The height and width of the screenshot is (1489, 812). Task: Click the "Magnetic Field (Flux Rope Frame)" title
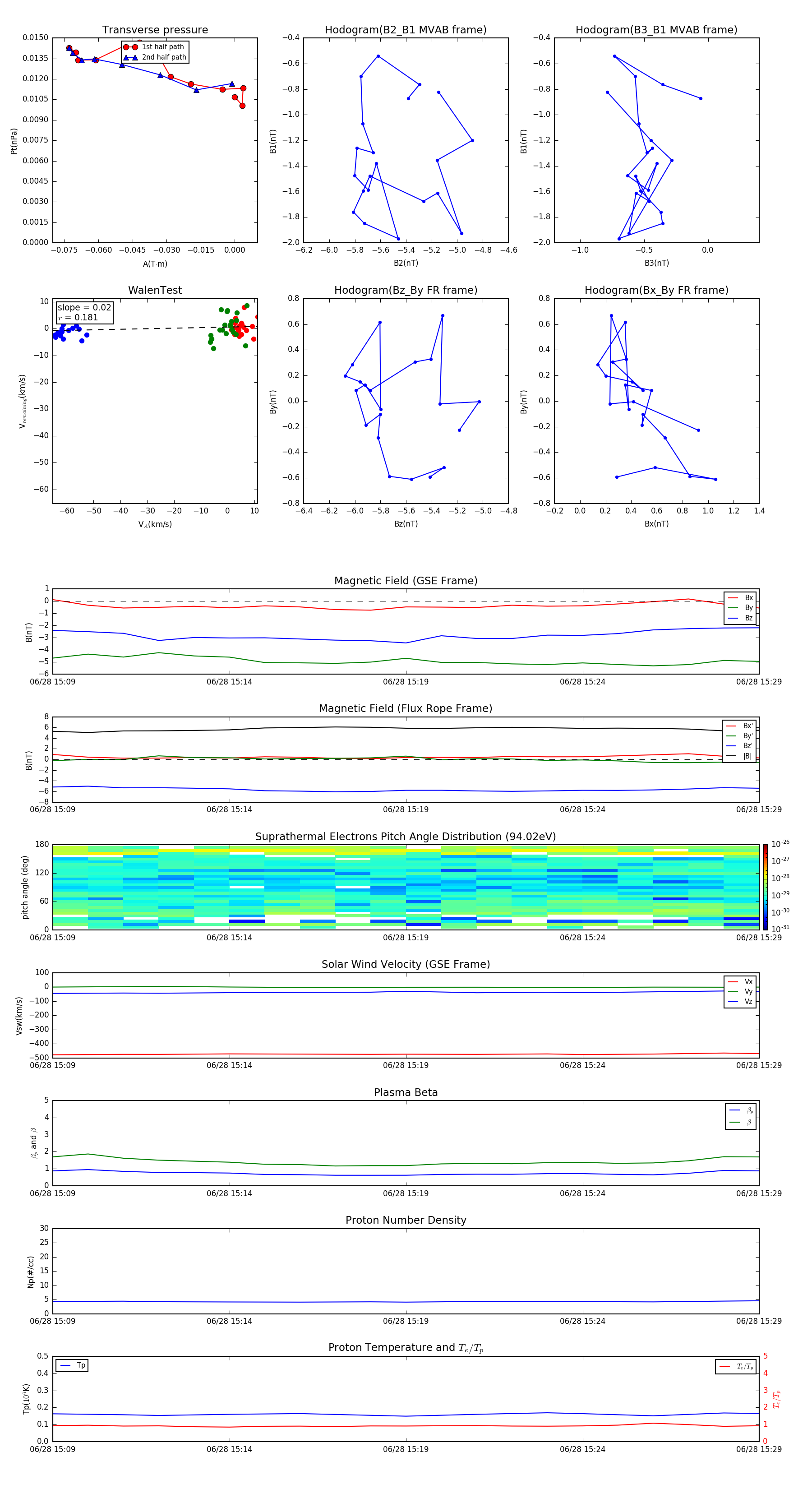tap(406, 709)
